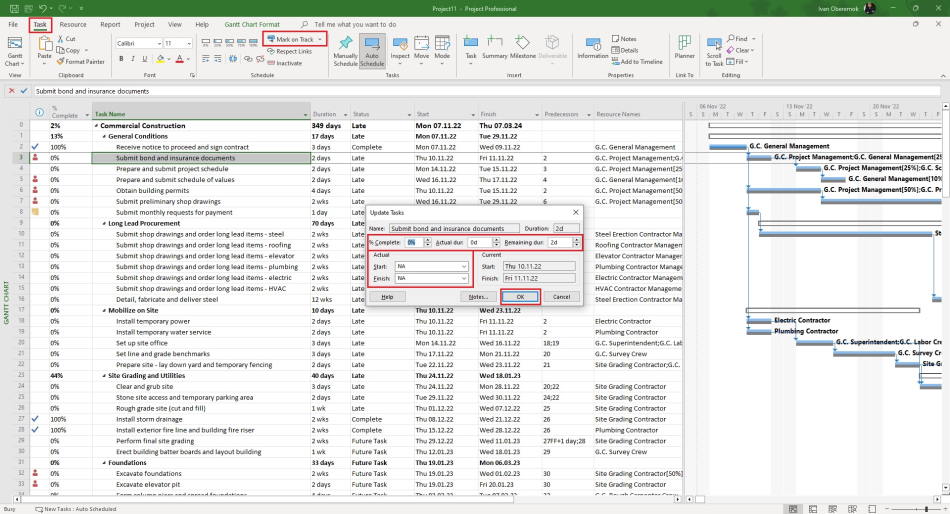
Task: Switch to the Project ribbon tab
Action: click(144, 25)
